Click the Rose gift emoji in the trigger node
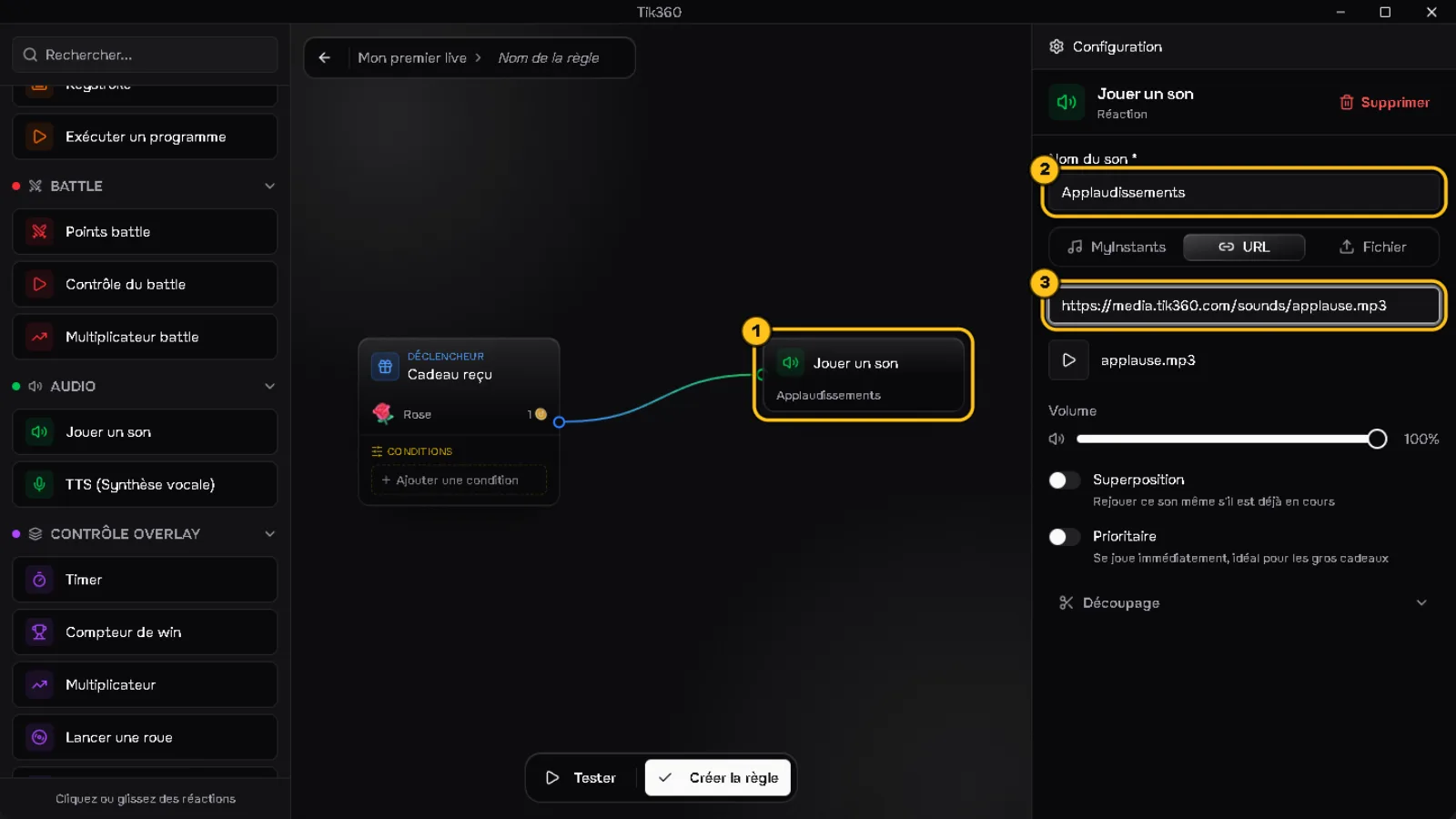1456x819 pixels. (382, 414)
